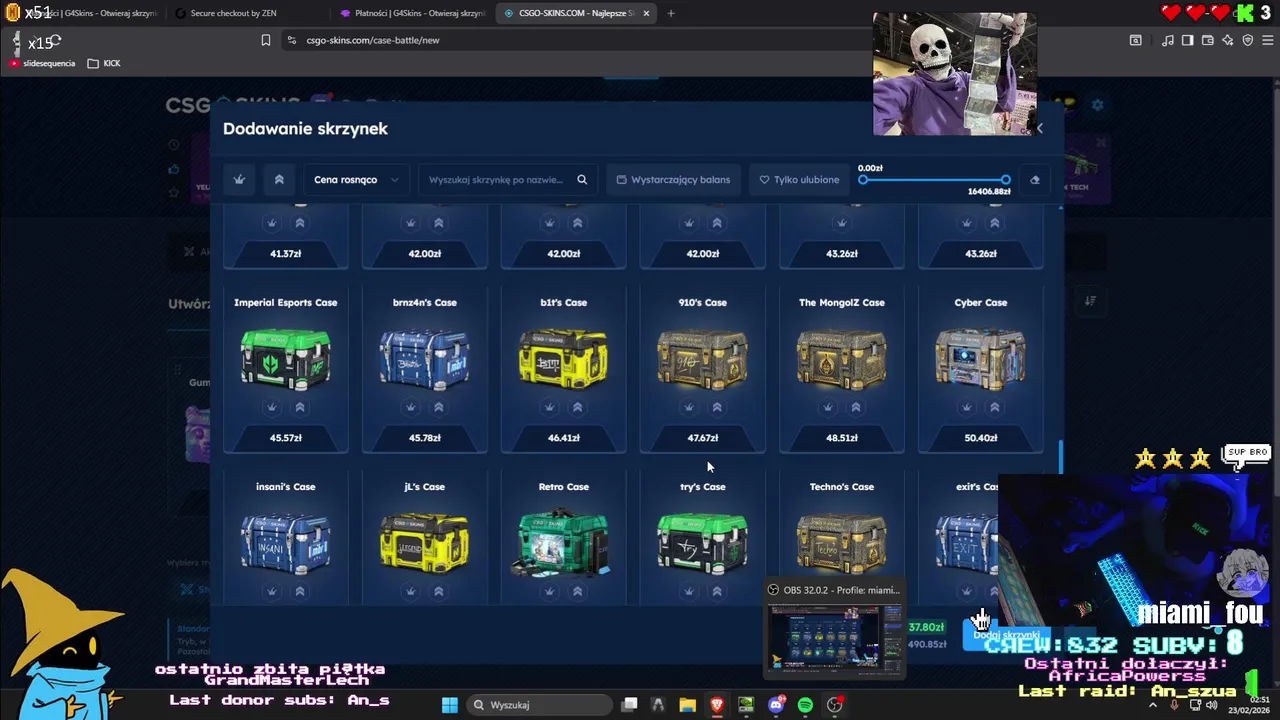The image size is (1280, 720).
Task: Click double-chevron icon on brnz4n's Case
Action: coord(438,407)
